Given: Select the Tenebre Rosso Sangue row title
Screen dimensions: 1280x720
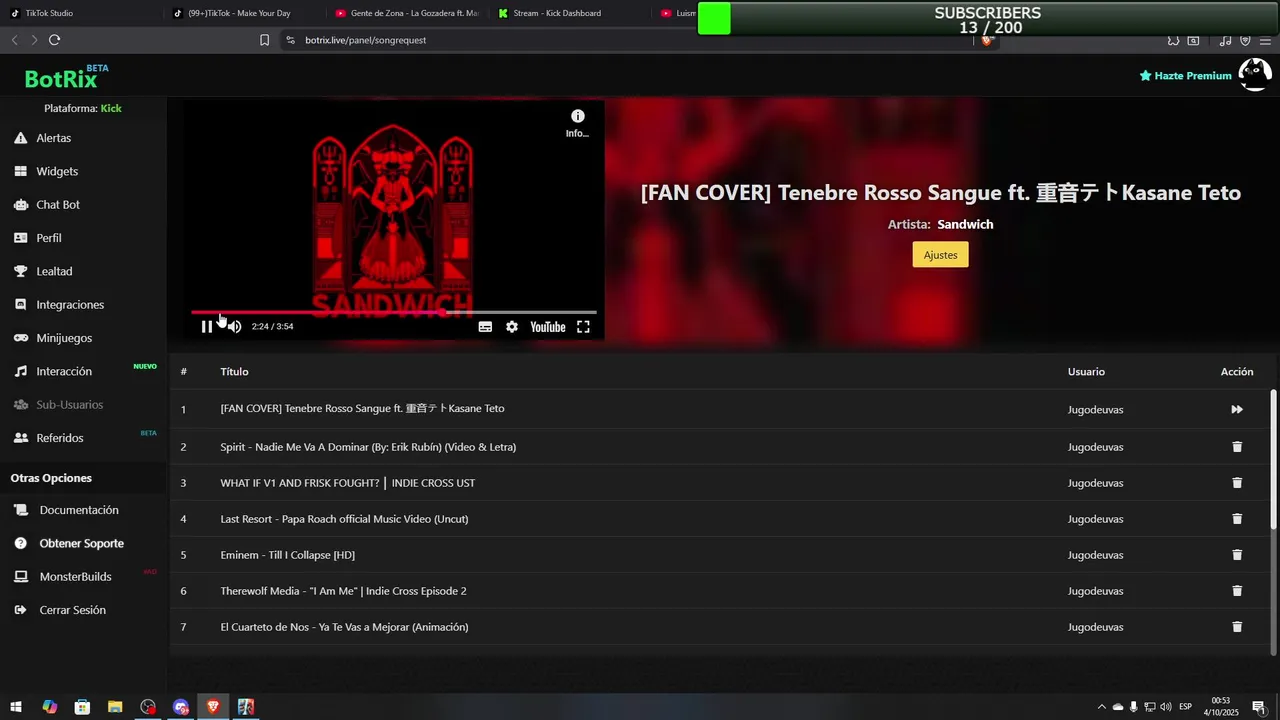Looking at the screenshot, I should (x=362, y=409).
